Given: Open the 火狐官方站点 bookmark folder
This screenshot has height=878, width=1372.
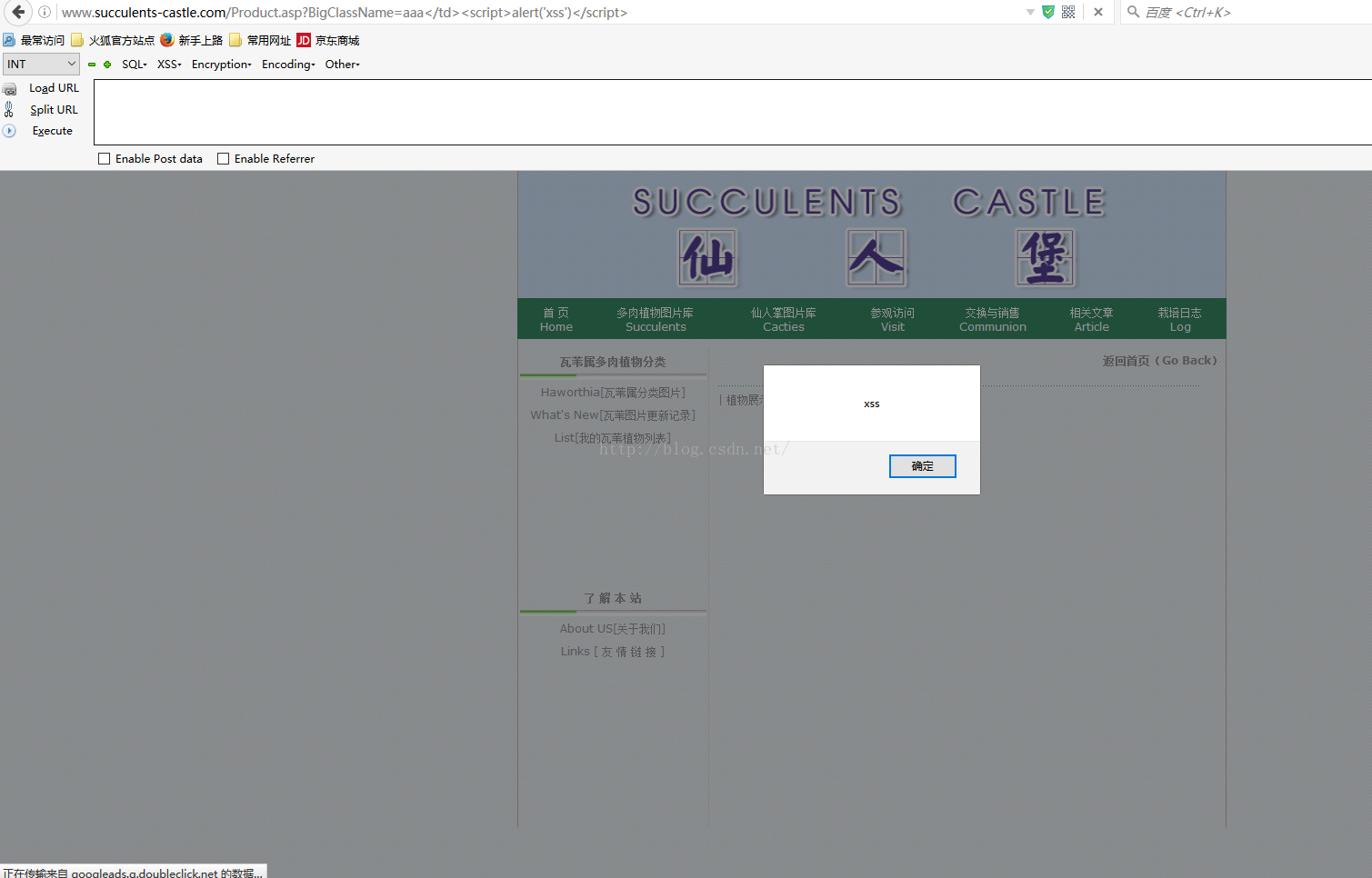Looking at the screenshot, I should click(113, 40).
